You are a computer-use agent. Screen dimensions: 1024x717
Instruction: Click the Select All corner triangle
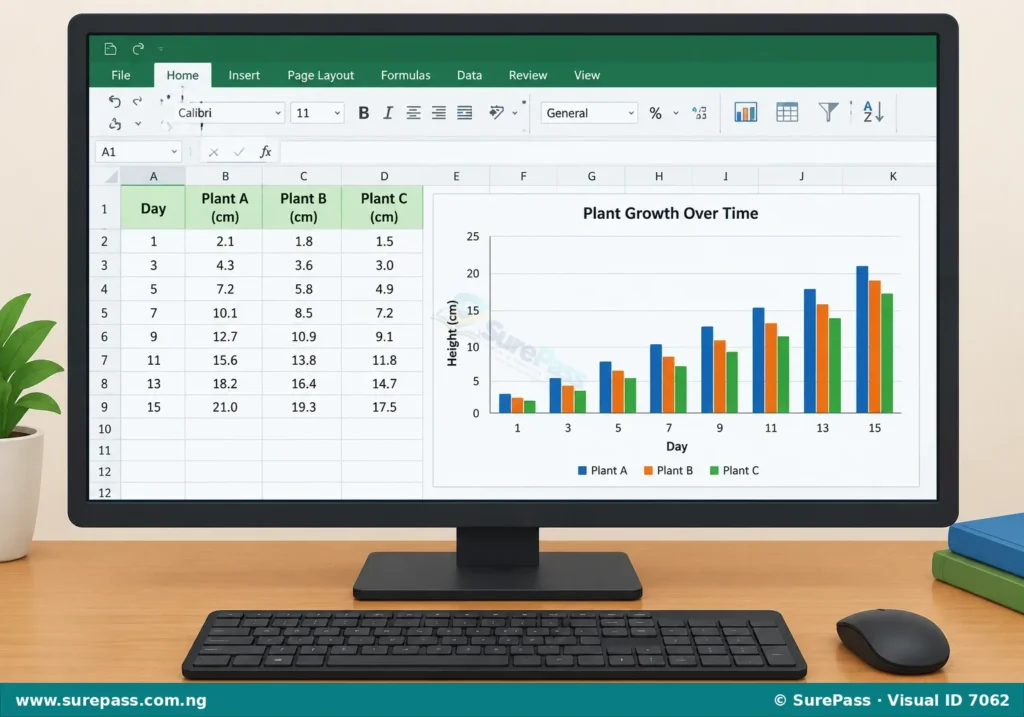click(112, 177)
